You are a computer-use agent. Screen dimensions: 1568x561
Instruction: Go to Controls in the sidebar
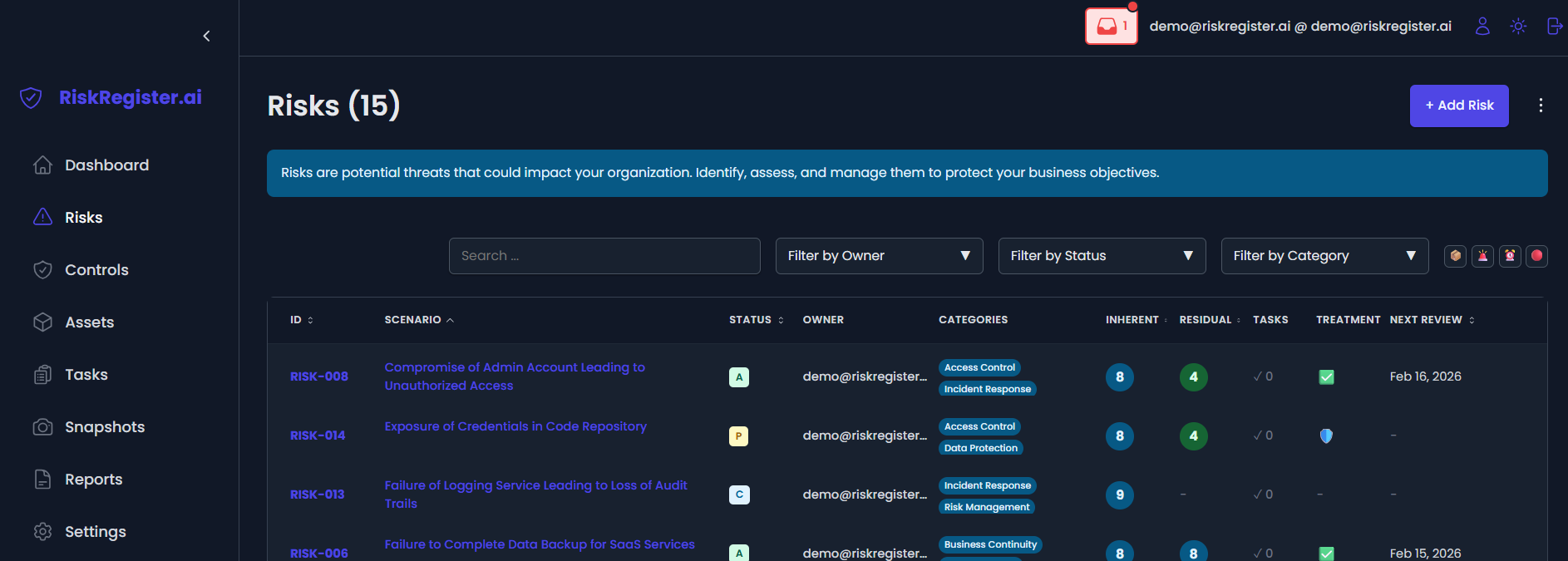pos(96,270)
